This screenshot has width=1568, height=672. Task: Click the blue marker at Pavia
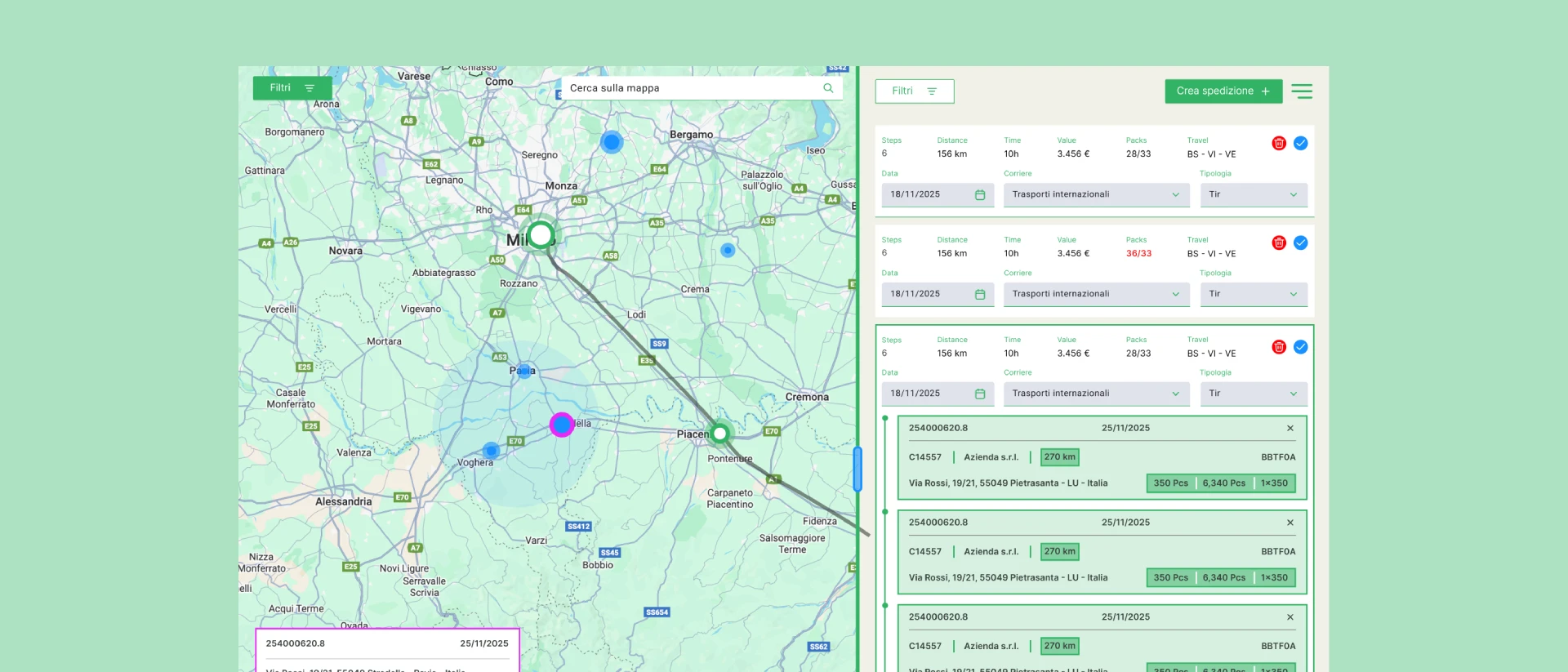pos(525,370)
